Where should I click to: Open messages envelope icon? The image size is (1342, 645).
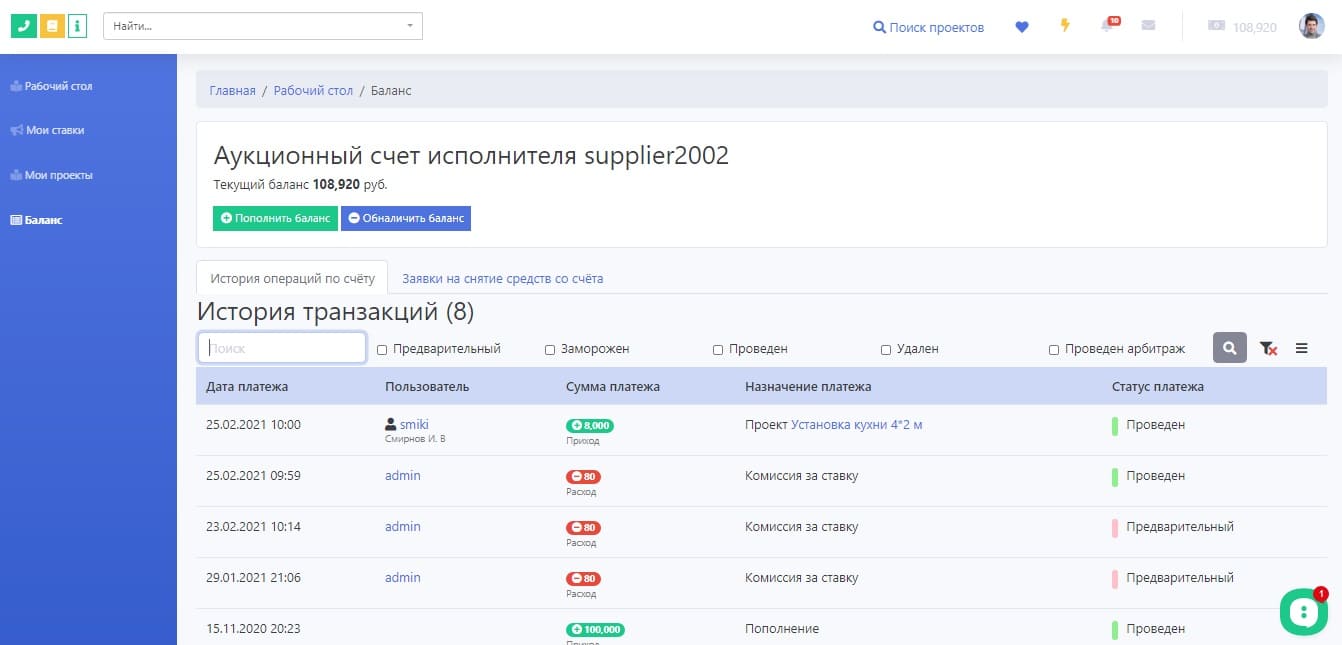pyautogui.click(x=1148, y=26)
